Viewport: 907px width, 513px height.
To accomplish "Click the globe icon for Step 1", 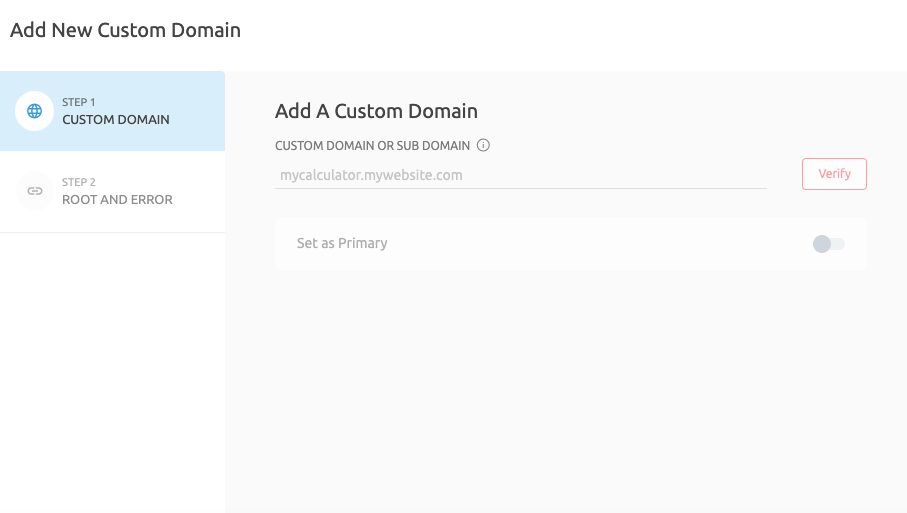I will pos(35,111).
